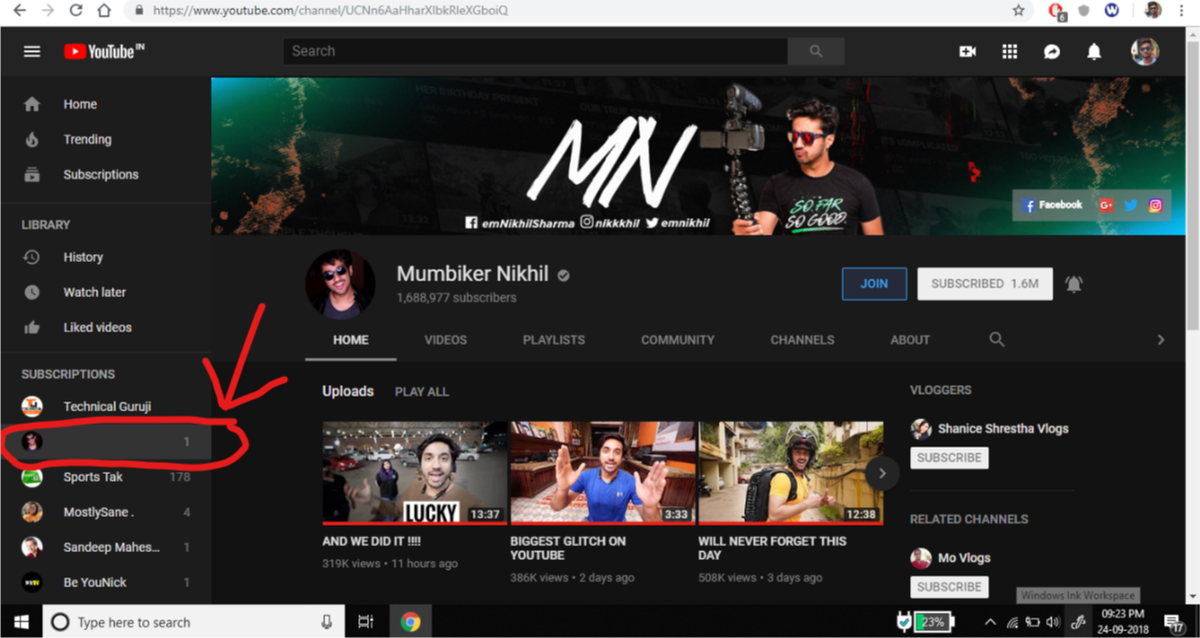This screenshot has width=1200, height=638.
Task: Open the upload video camera icon
Action: coord(967,51)
